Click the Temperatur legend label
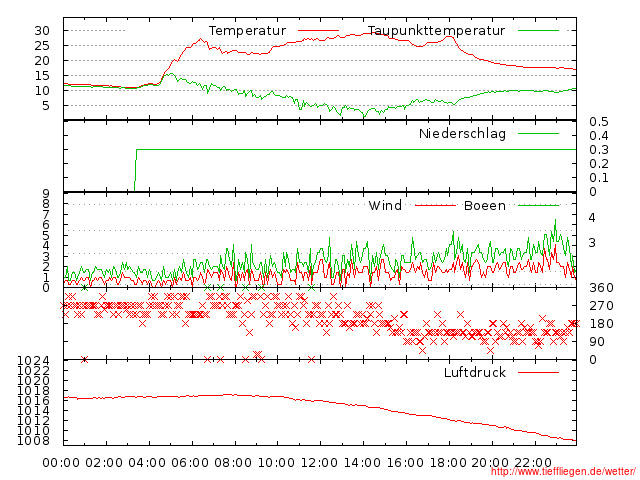640x480 pixels. pos(247,31)
